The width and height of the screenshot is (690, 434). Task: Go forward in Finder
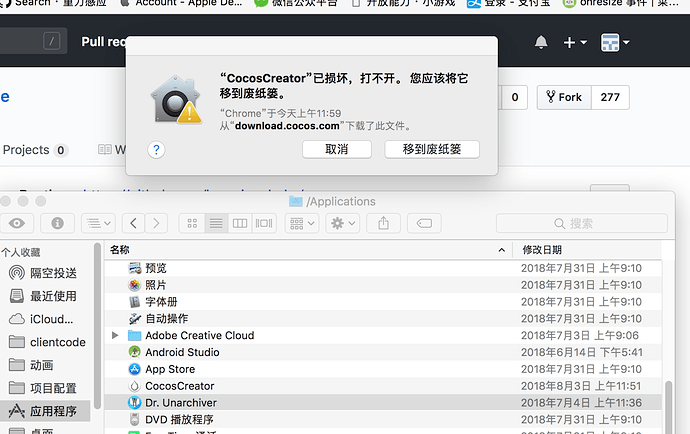[156, 223]
